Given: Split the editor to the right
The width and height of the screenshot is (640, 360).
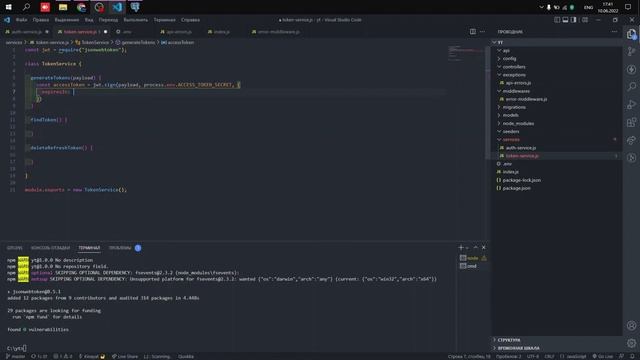Looking at the screenshot, I should [473, 31].
